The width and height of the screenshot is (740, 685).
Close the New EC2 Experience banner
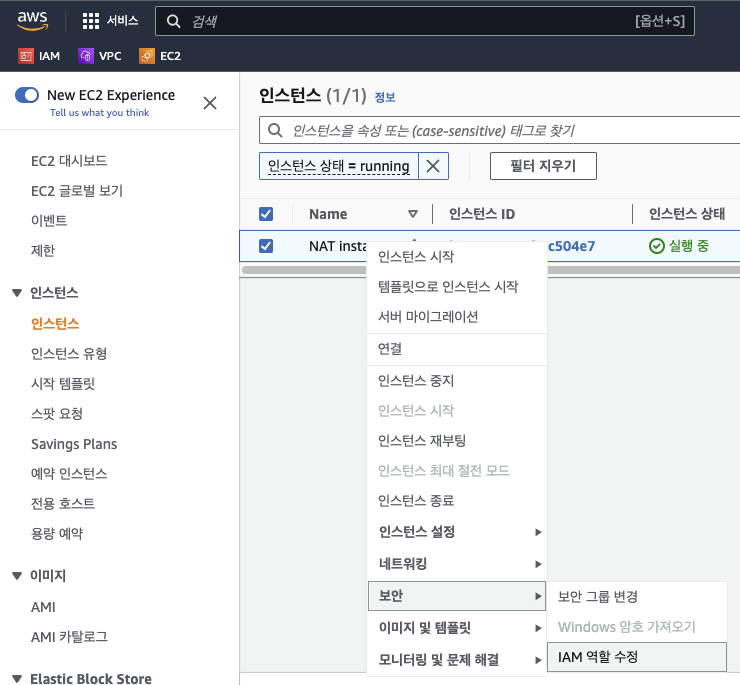[x=210, y=103]
